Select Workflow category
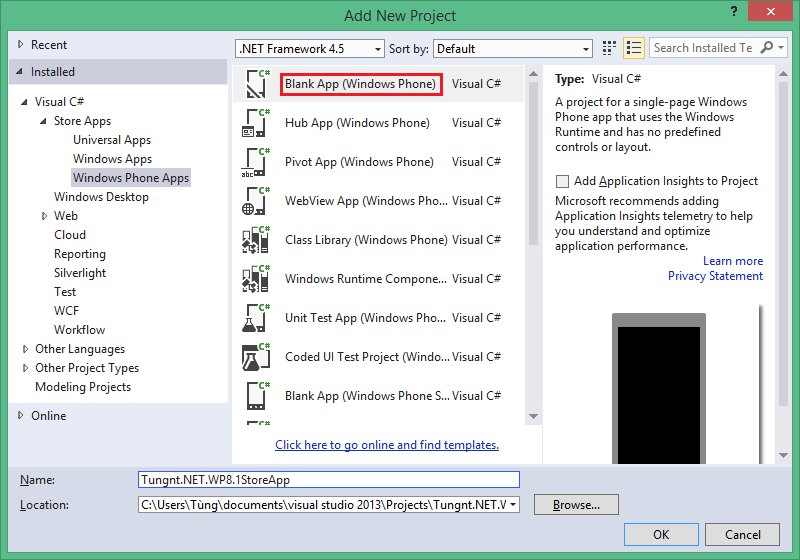This screenshot has width=800, height=560. tap(79, 330)
